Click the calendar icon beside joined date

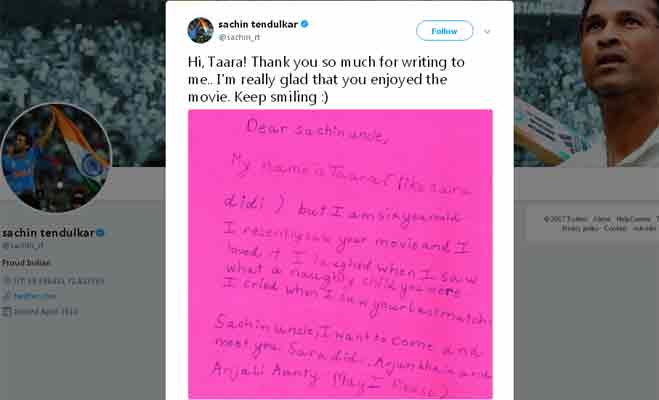6,311
